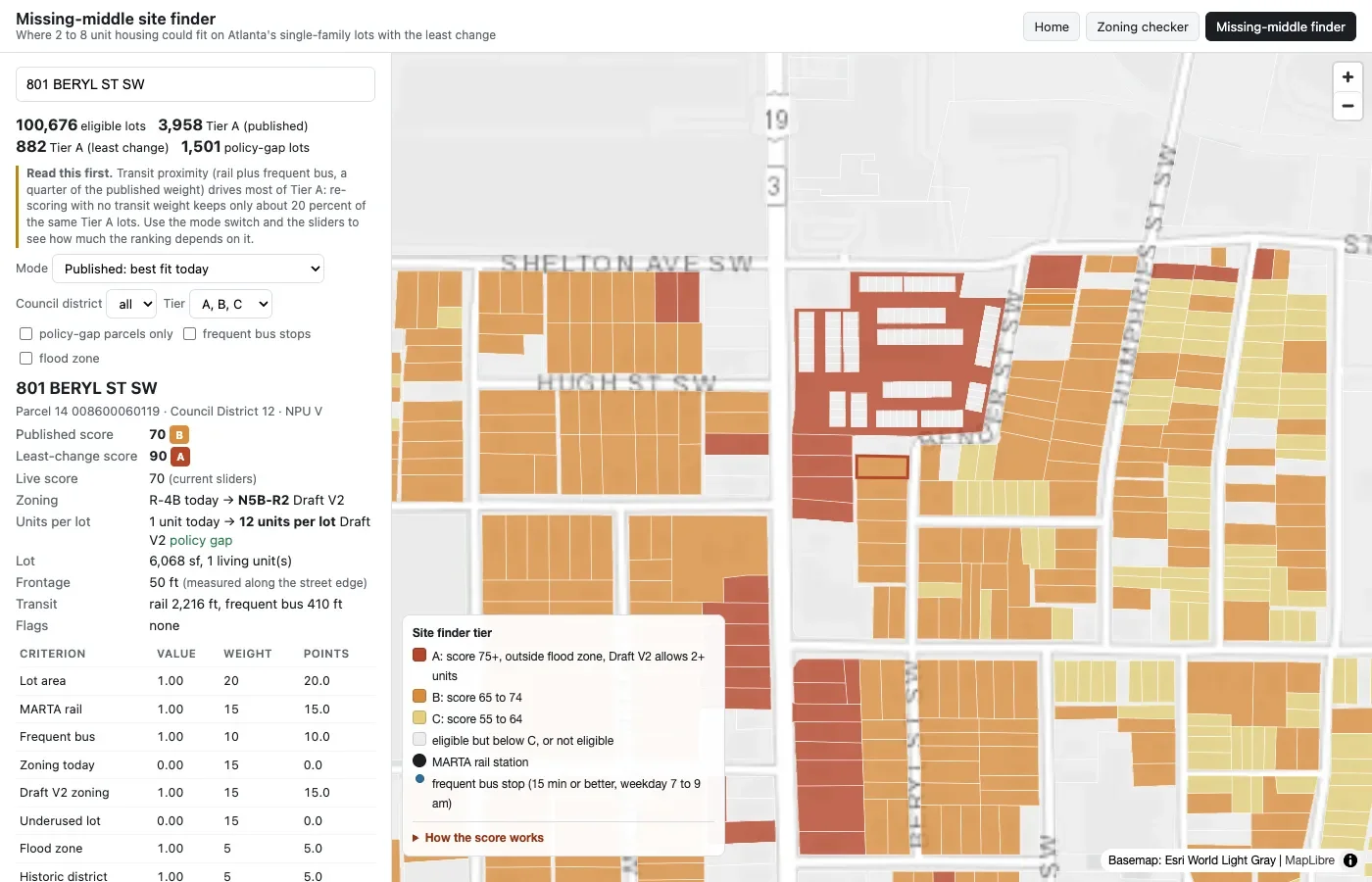
Task: Click the MapLibre attribution link
Action: click(1309, 860)
